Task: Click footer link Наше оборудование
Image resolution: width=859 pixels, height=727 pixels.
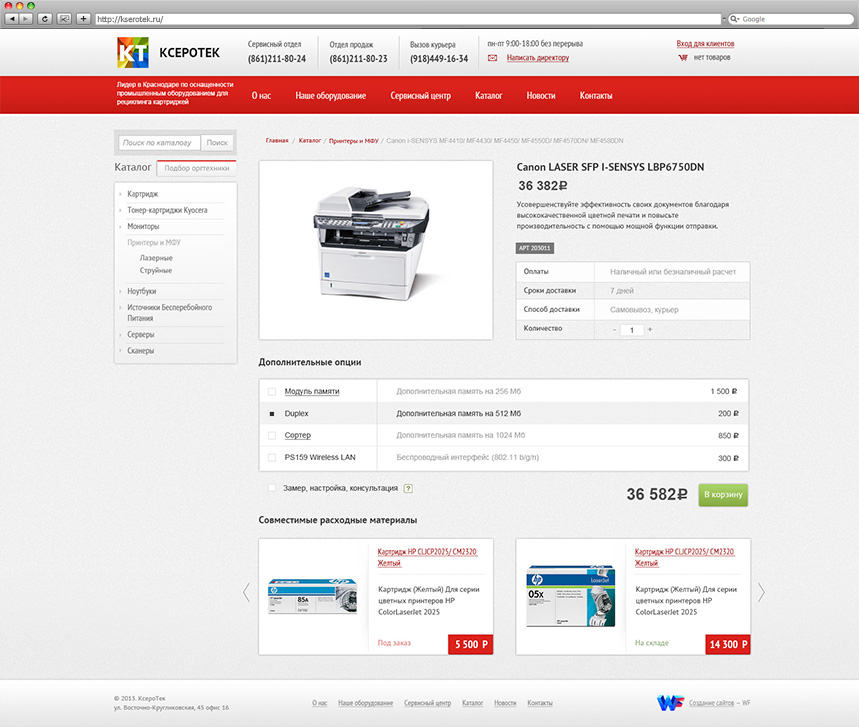Action: (365, 703)
